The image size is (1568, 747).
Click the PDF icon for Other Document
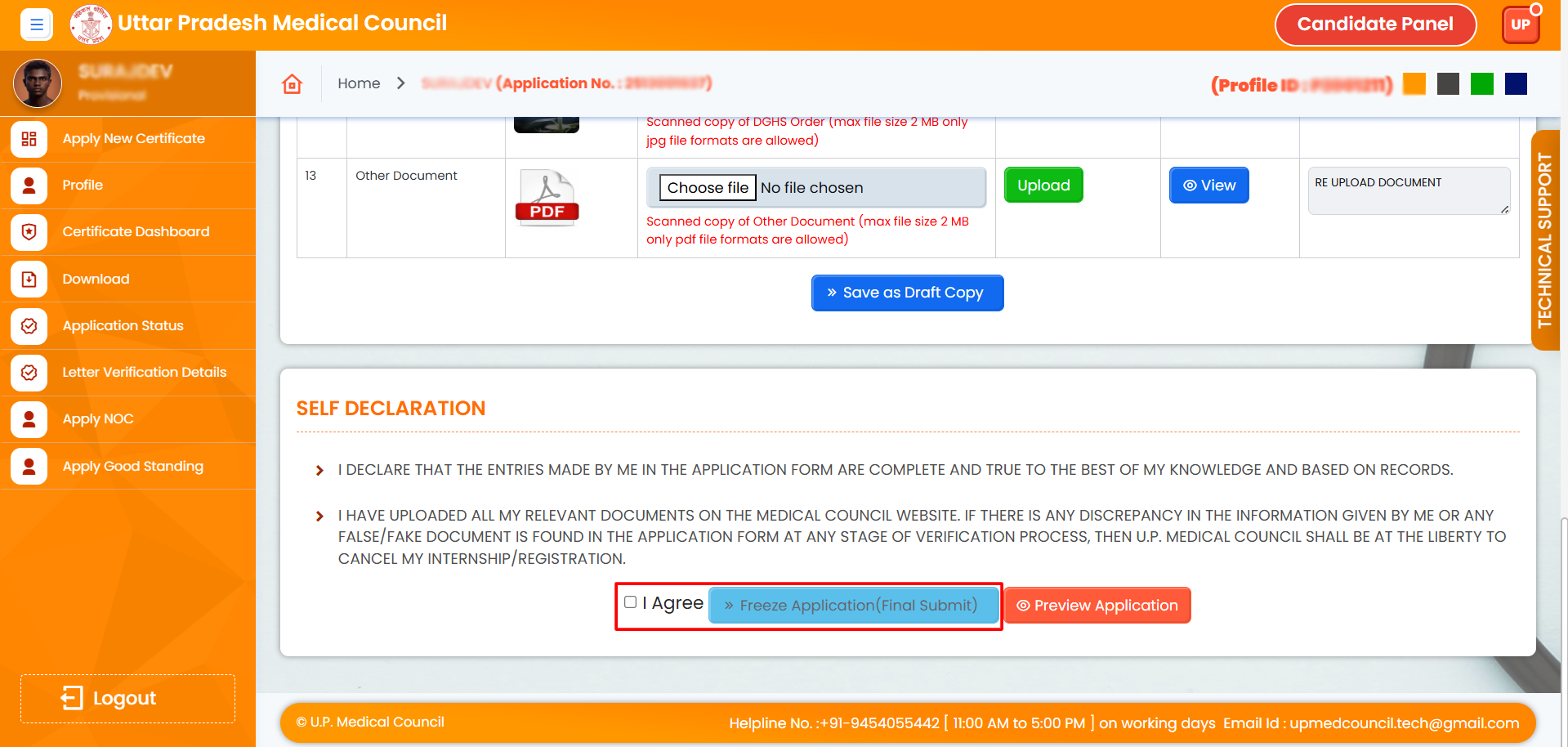[x=547, y=198]
